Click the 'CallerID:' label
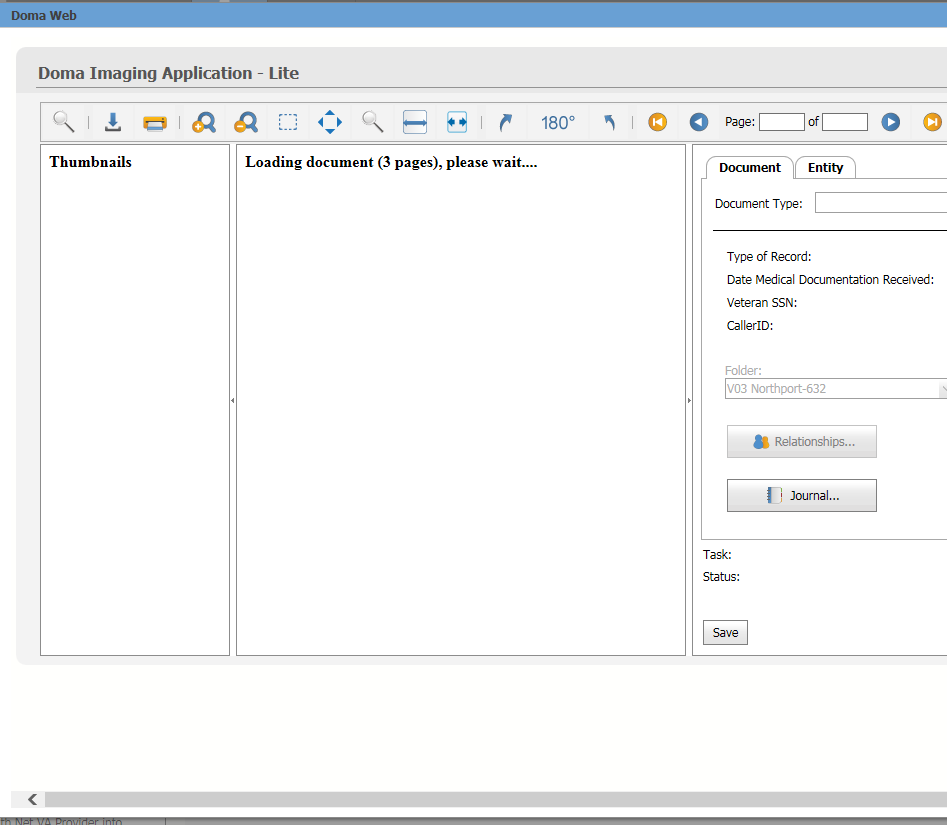The height and width of the screenshot is (825, 947). click(x=750, y=326)
